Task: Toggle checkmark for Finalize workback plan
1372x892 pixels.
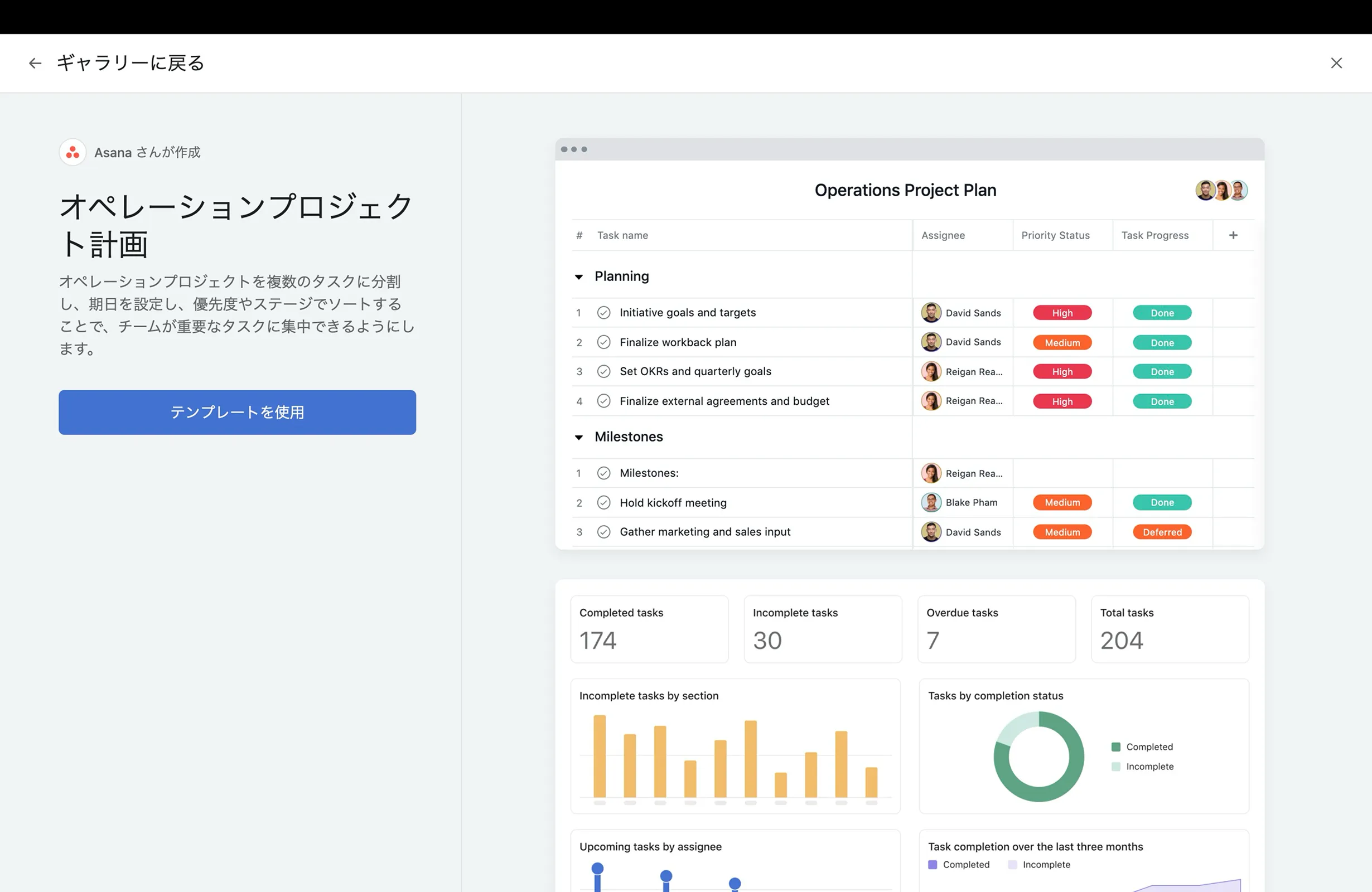Action: coord(603,342)
